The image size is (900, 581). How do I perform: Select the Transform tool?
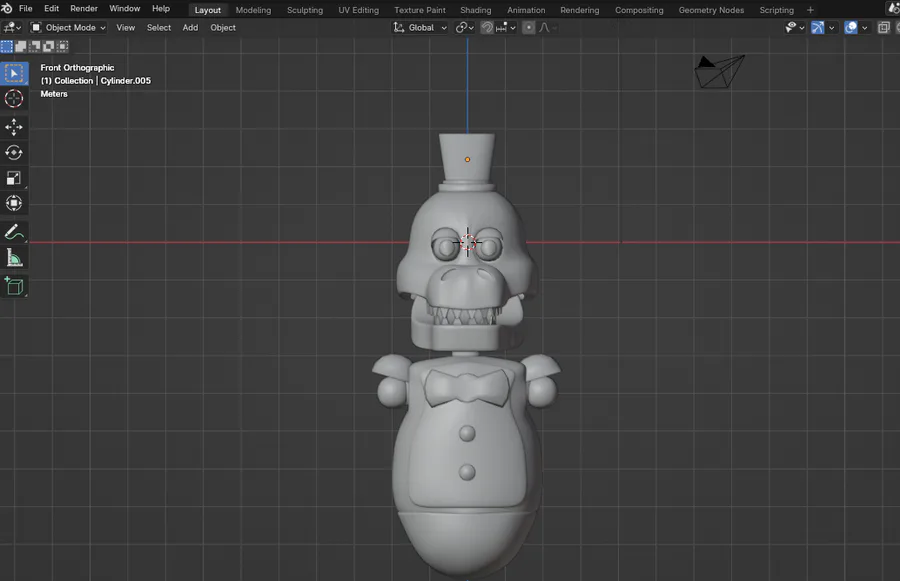tap(14, 203)
